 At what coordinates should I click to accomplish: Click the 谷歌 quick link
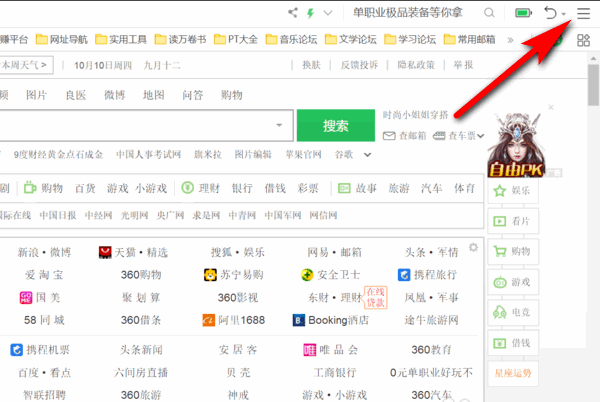(x=344, y=155)
